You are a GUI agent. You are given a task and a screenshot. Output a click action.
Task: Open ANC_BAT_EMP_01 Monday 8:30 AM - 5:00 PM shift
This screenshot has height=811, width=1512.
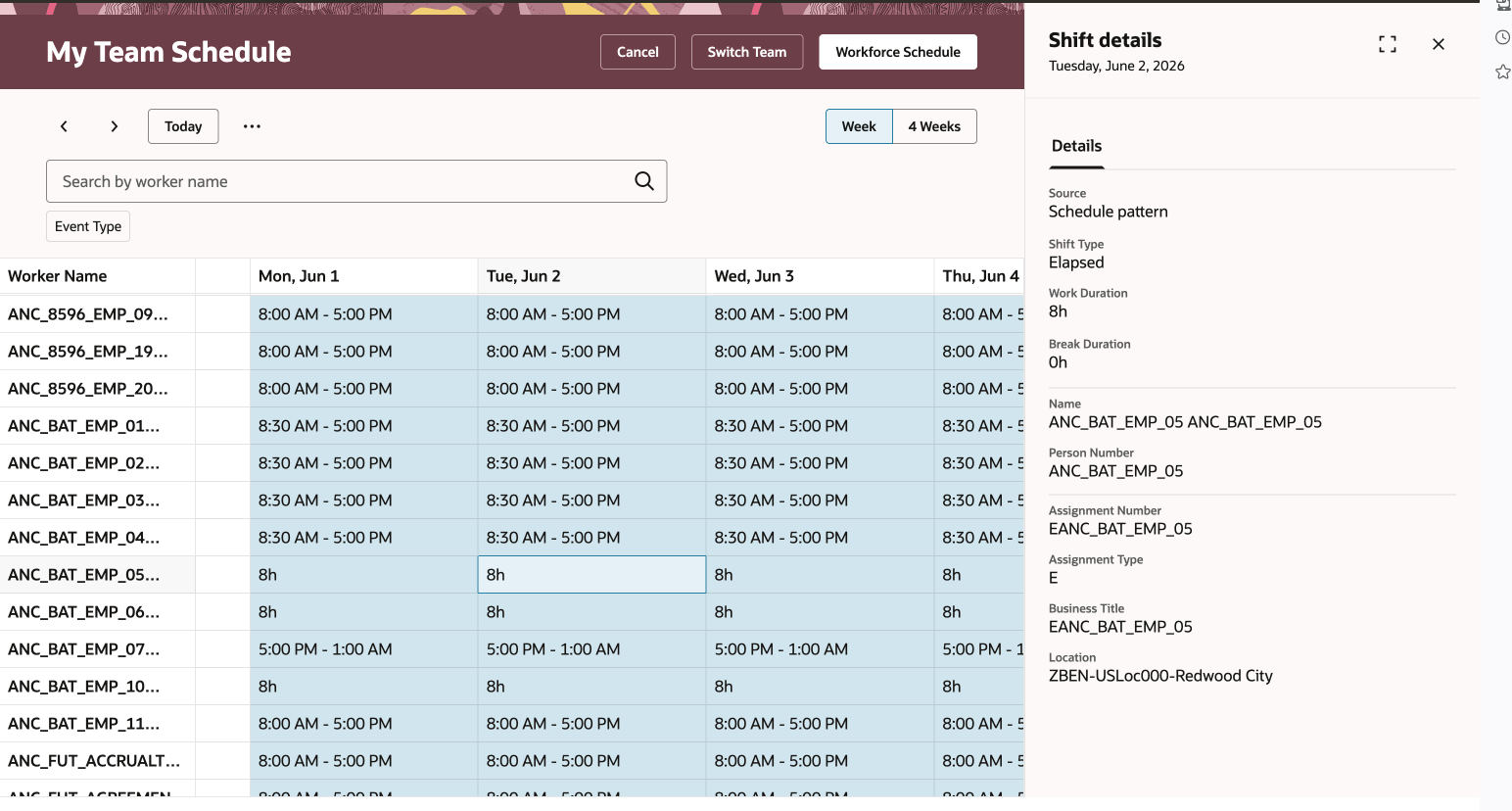[x=363, y=426]
